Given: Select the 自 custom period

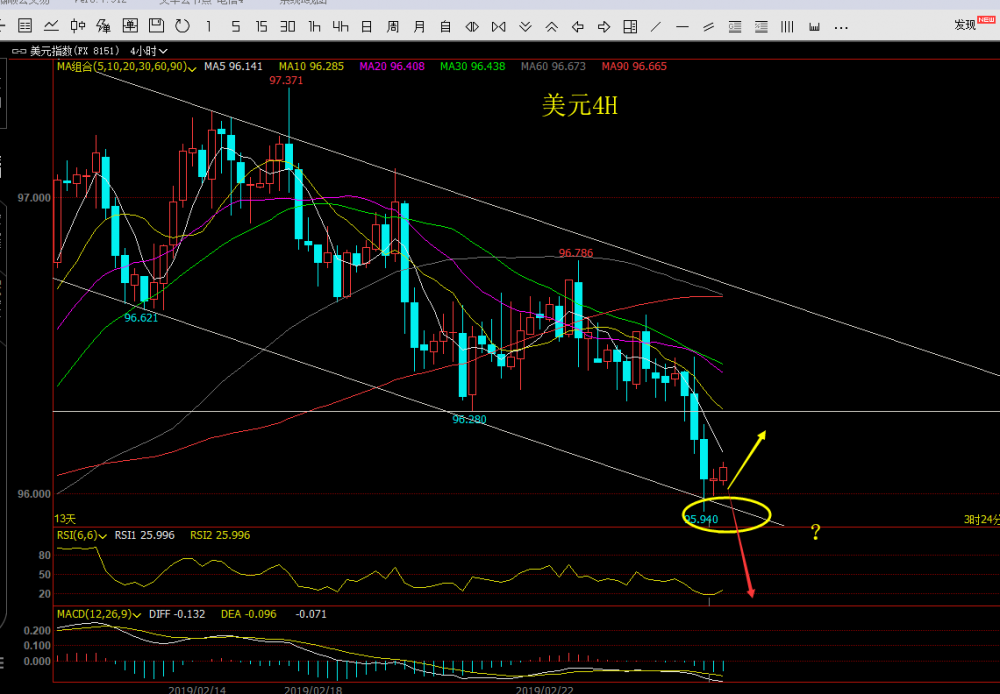Looking at the screenshot, I should coord(445,27).
